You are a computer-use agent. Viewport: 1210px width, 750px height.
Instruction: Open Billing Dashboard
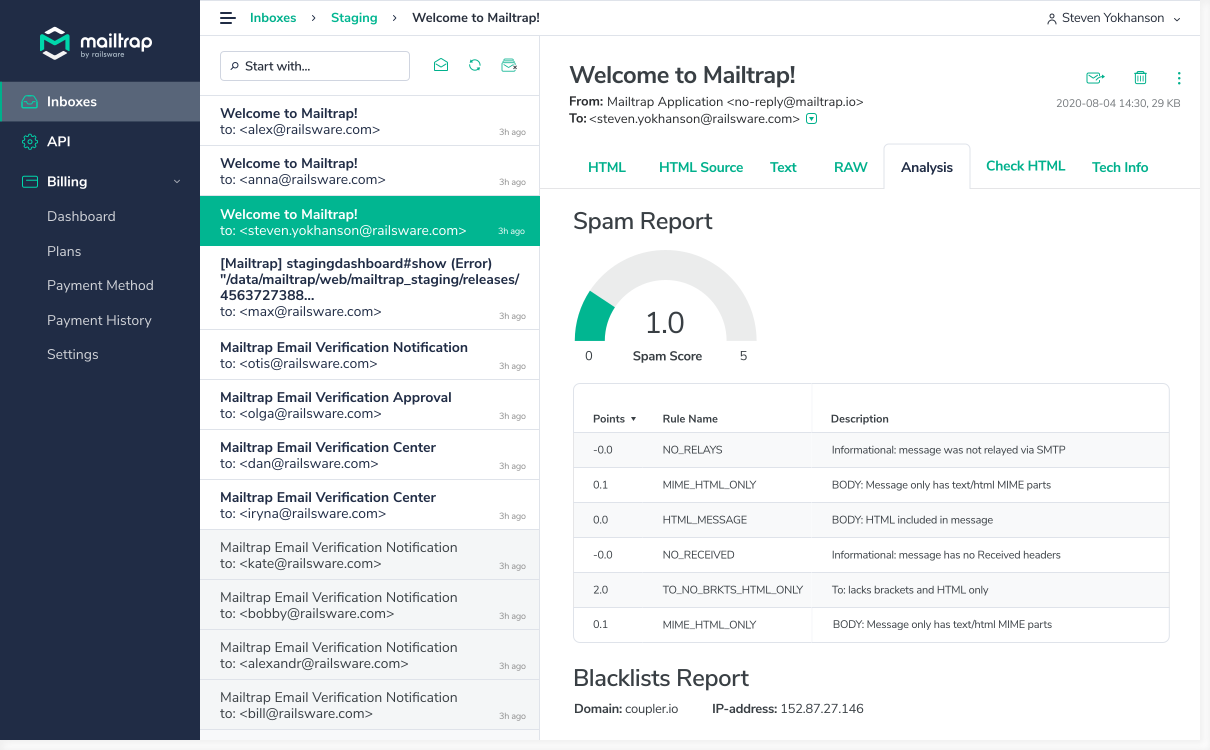(x=81, y=216)
